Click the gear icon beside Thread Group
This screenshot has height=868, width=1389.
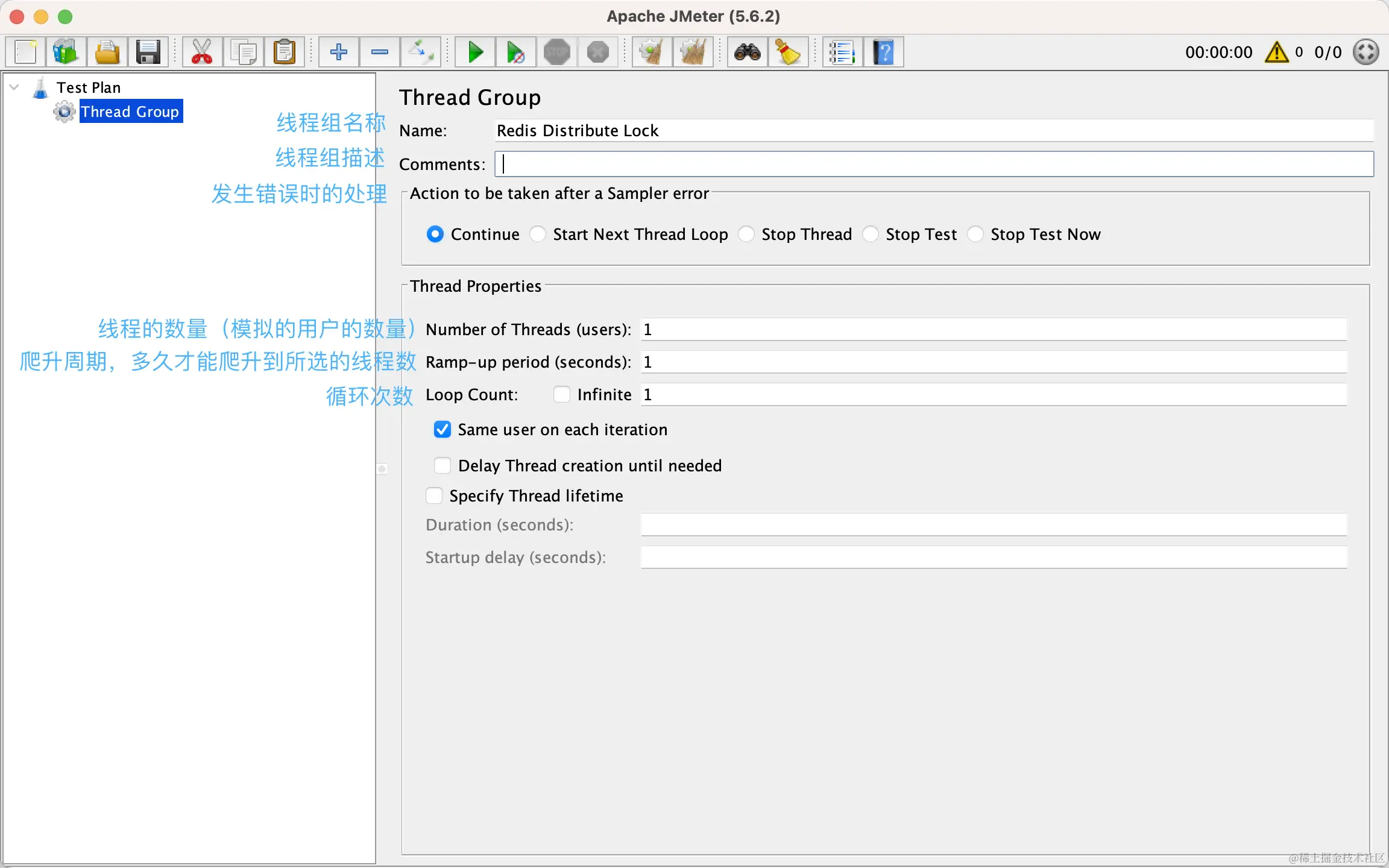[x=65, y=112]
